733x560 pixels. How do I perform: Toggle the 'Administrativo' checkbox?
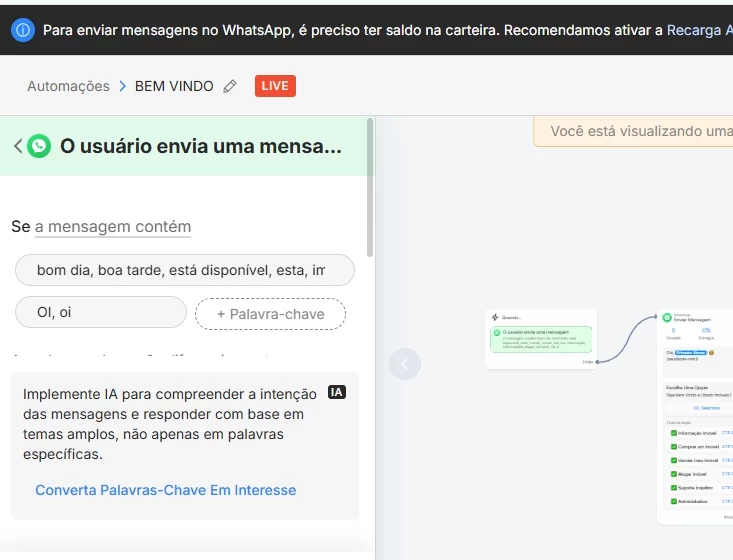pos(674,501)
